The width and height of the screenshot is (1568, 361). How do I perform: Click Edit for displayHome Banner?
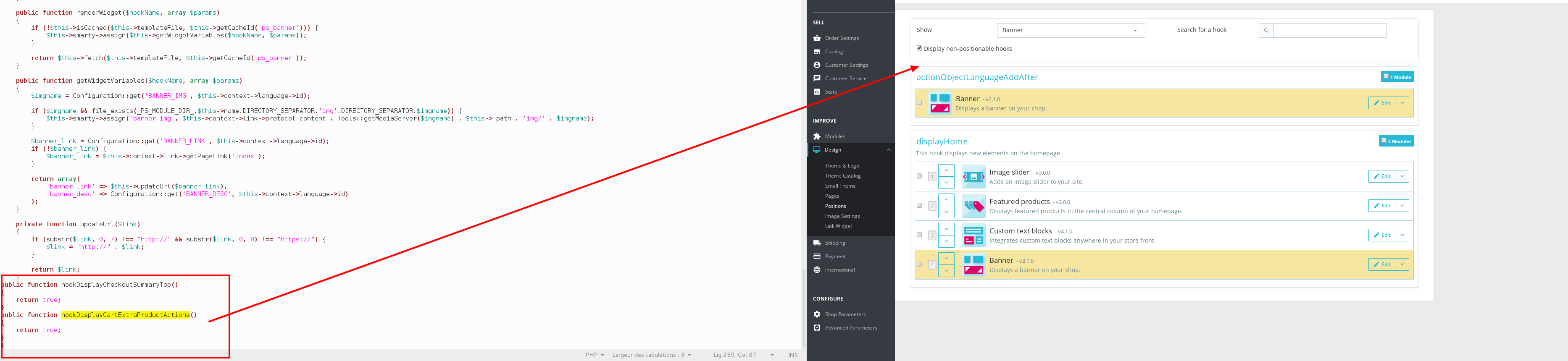click(1382, 264)
